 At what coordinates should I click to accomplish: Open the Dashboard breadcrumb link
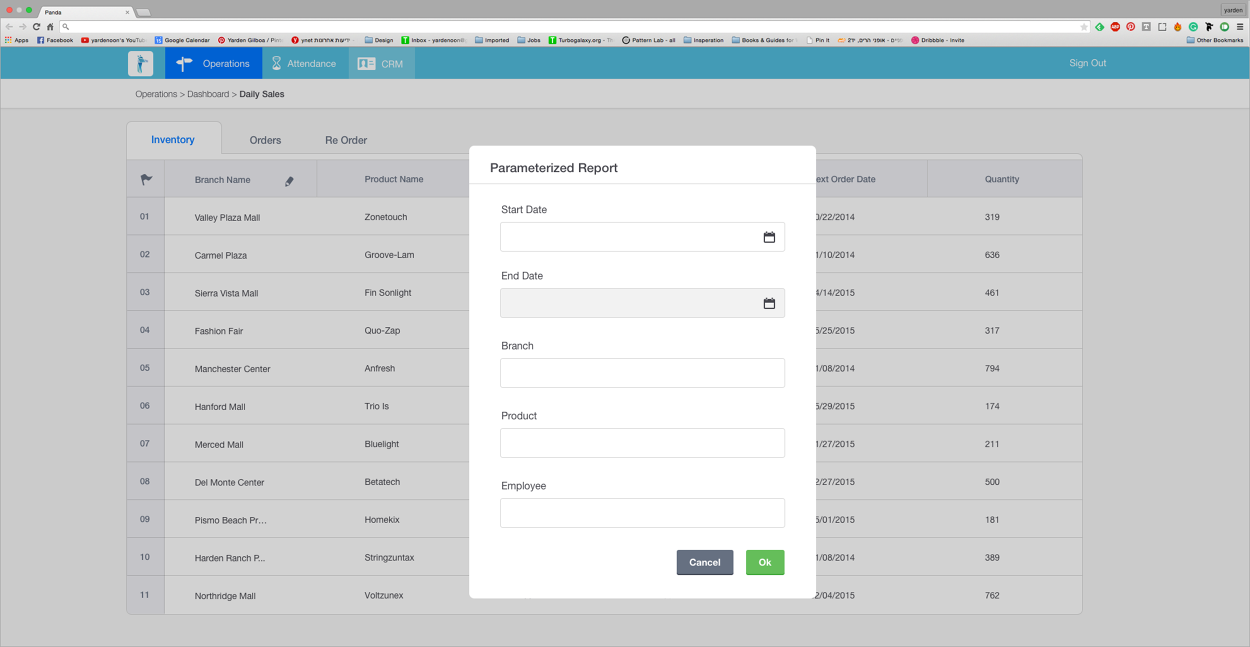click(x=208, y=93)
